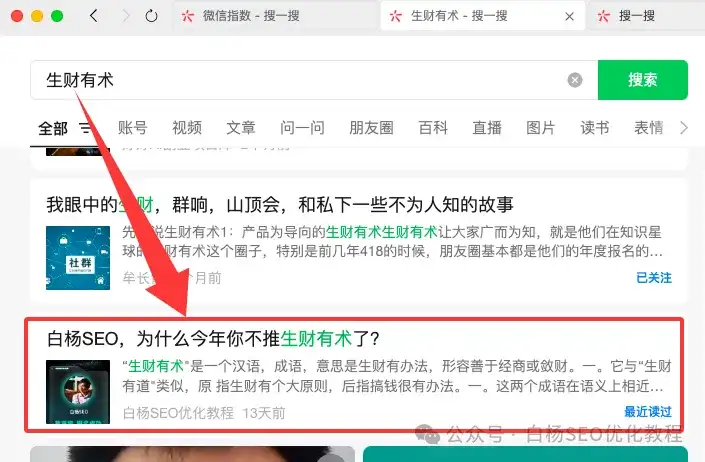Select the 全部 filter tab

coord(53,129)
